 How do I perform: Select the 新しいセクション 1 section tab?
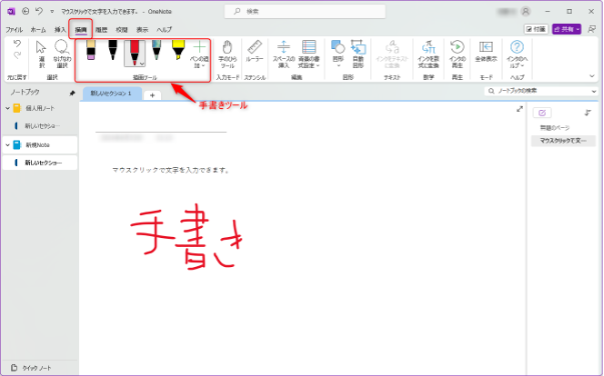pos(112,94)
